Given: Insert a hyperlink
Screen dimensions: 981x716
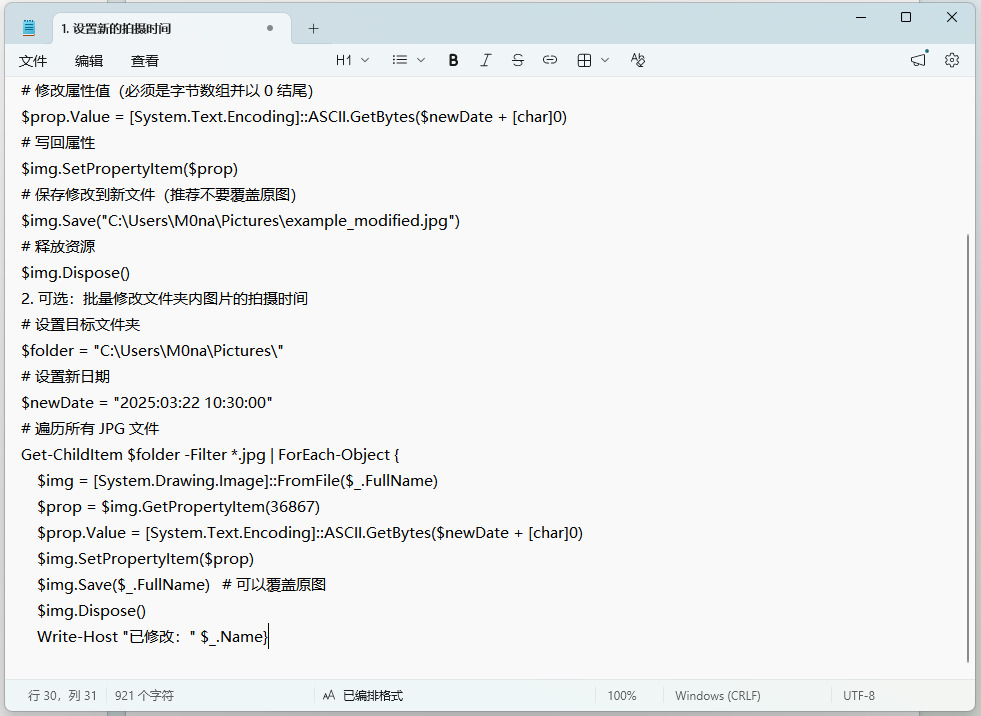Looking at the screenshot, I should coord(549,60).
